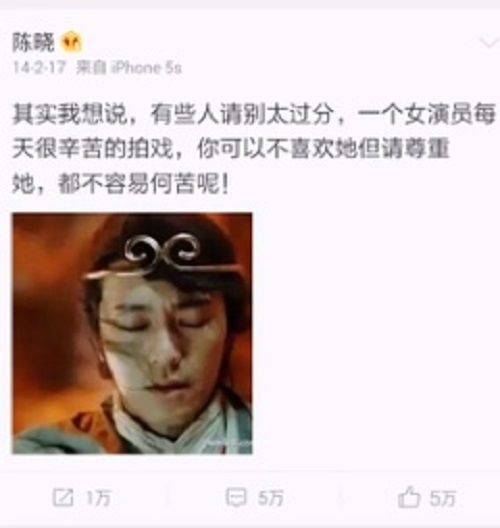Click the 14-2-17 post timestamp
This screenshot has width=500, height=528.
pos(39,68)
